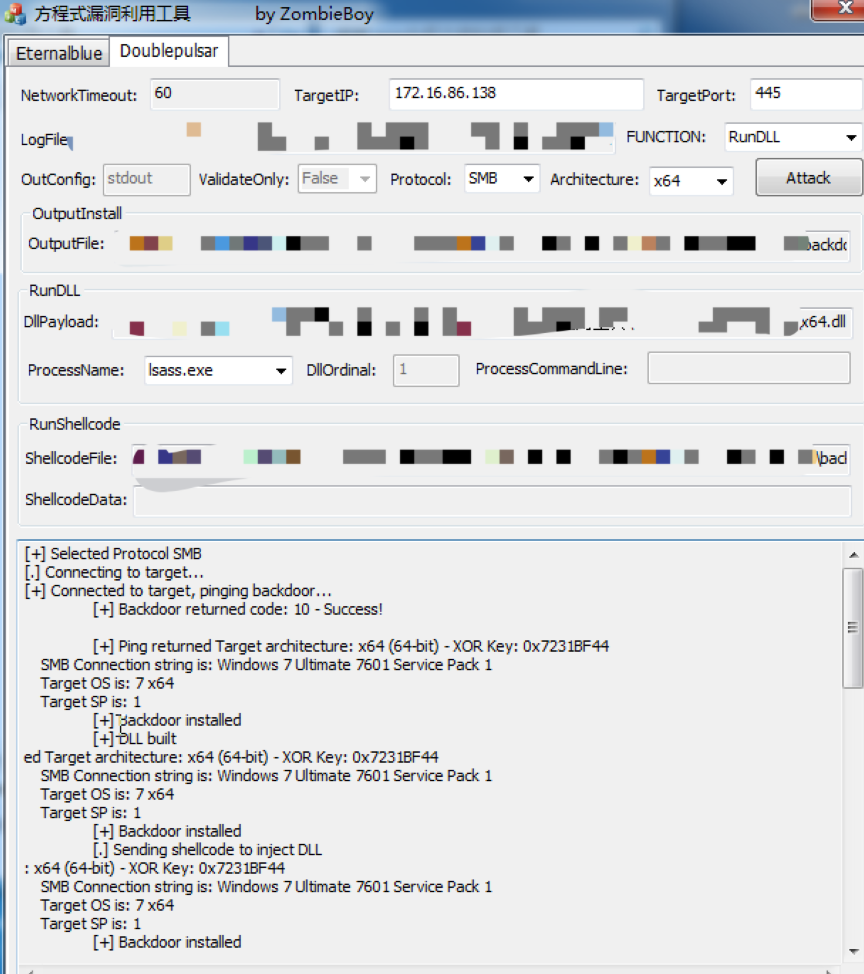The width and height of the screenshot is (864, 974).
Task: Click the DllOrdinal field
Action: click(426, 370)
